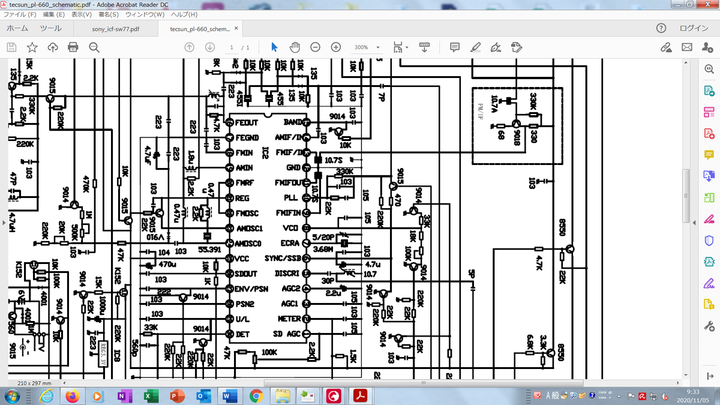Select the highlighter pen tool

point(475,47)
